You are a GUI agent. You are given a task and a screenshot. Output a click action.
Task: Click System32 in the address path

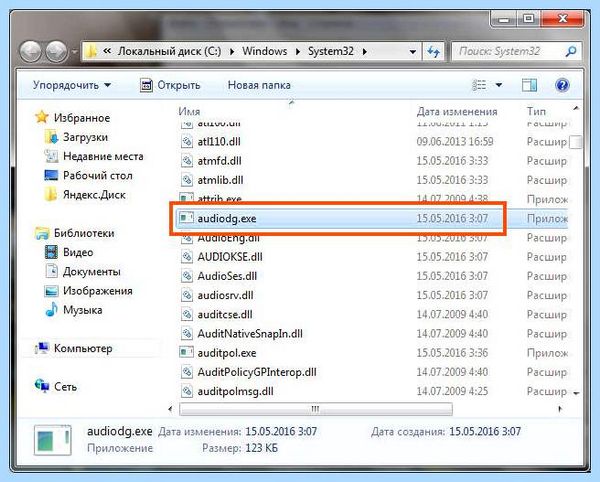pyautogui.click(x=331, y=51)
